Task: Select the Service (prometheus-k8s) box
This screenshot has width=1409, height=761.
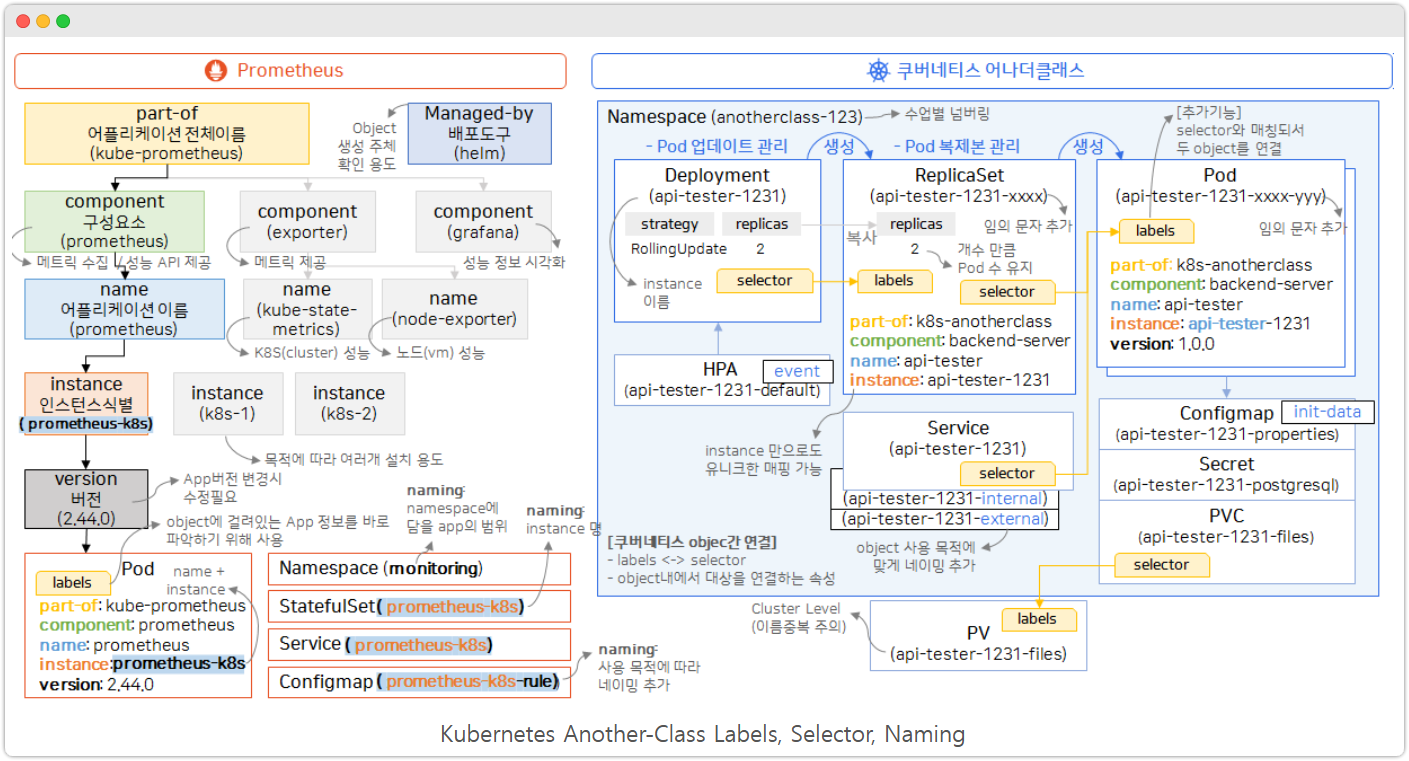Action: [419, 644]
